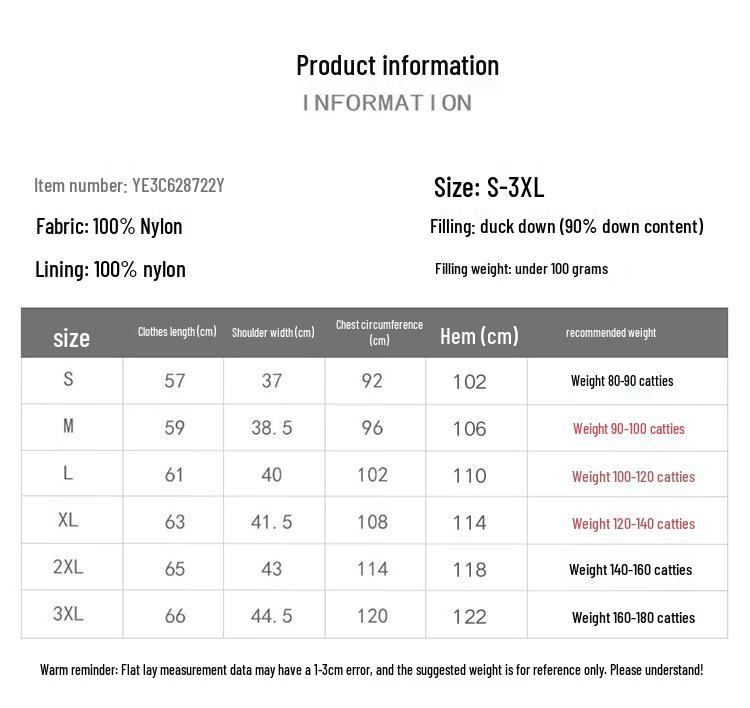
Task: Click the "Product information" heading
Action: tap(397, 66)
